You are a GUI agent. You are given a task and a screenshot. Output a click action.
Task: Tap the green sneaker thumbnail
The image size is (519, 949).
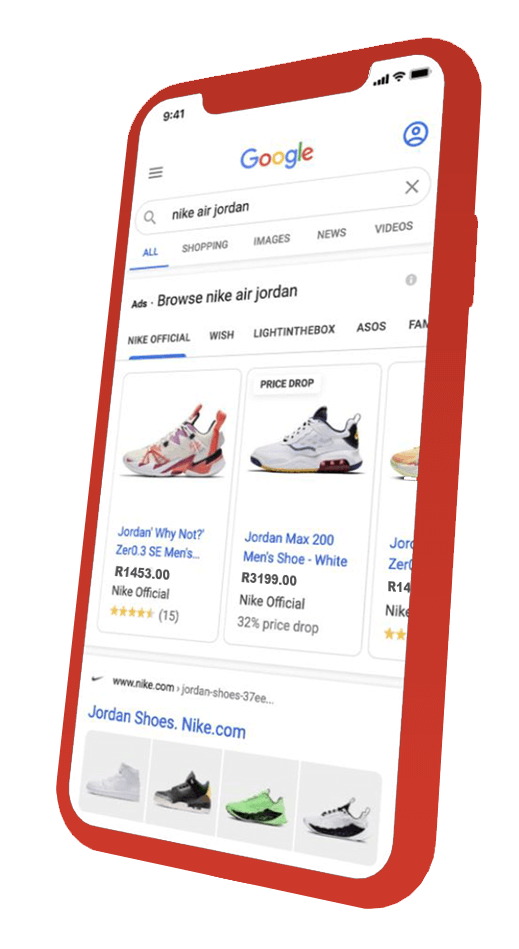tap(260, 801)
